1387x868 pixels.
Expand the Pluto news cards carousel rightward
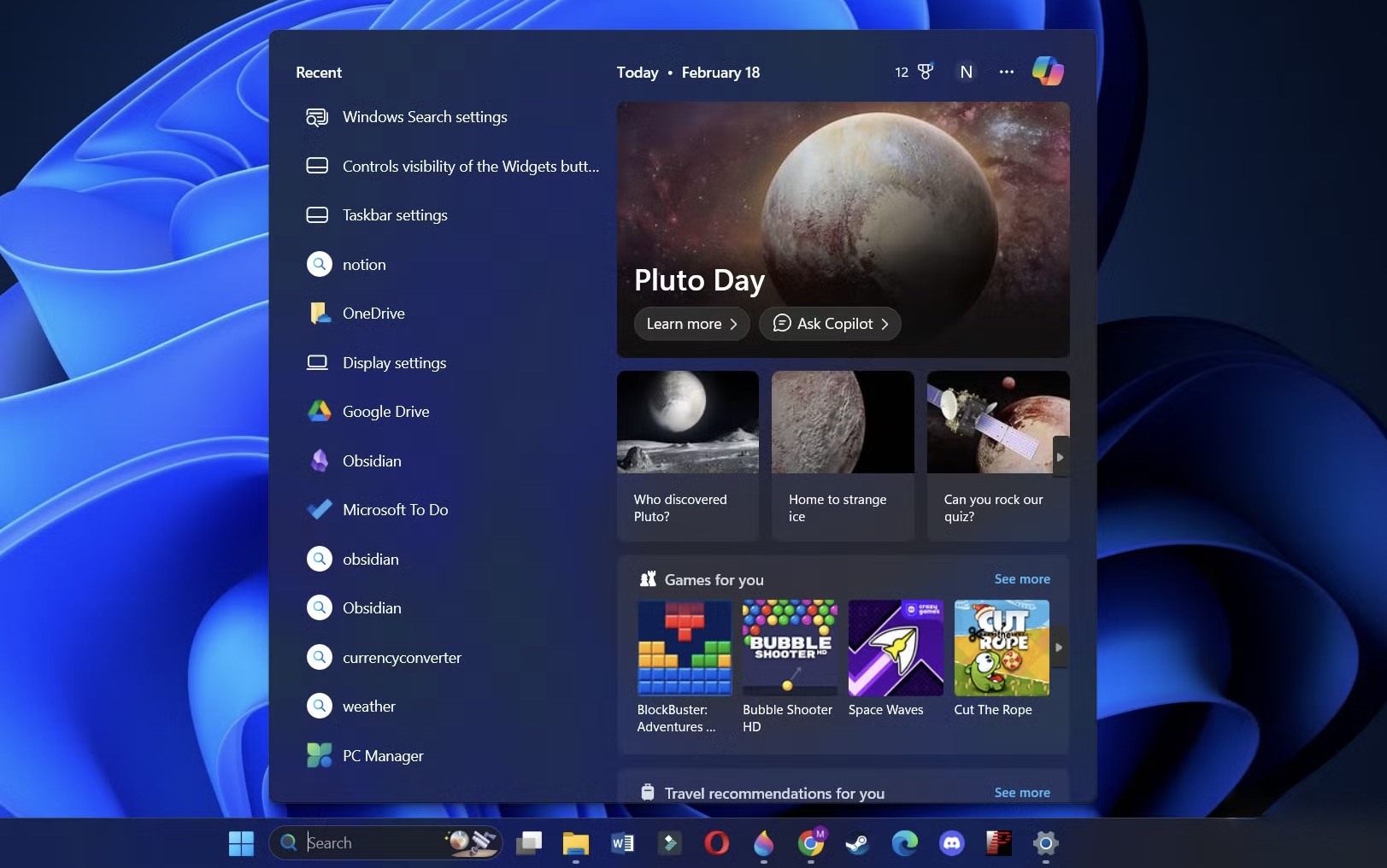pyautogui.click(x=1060, y=456)
